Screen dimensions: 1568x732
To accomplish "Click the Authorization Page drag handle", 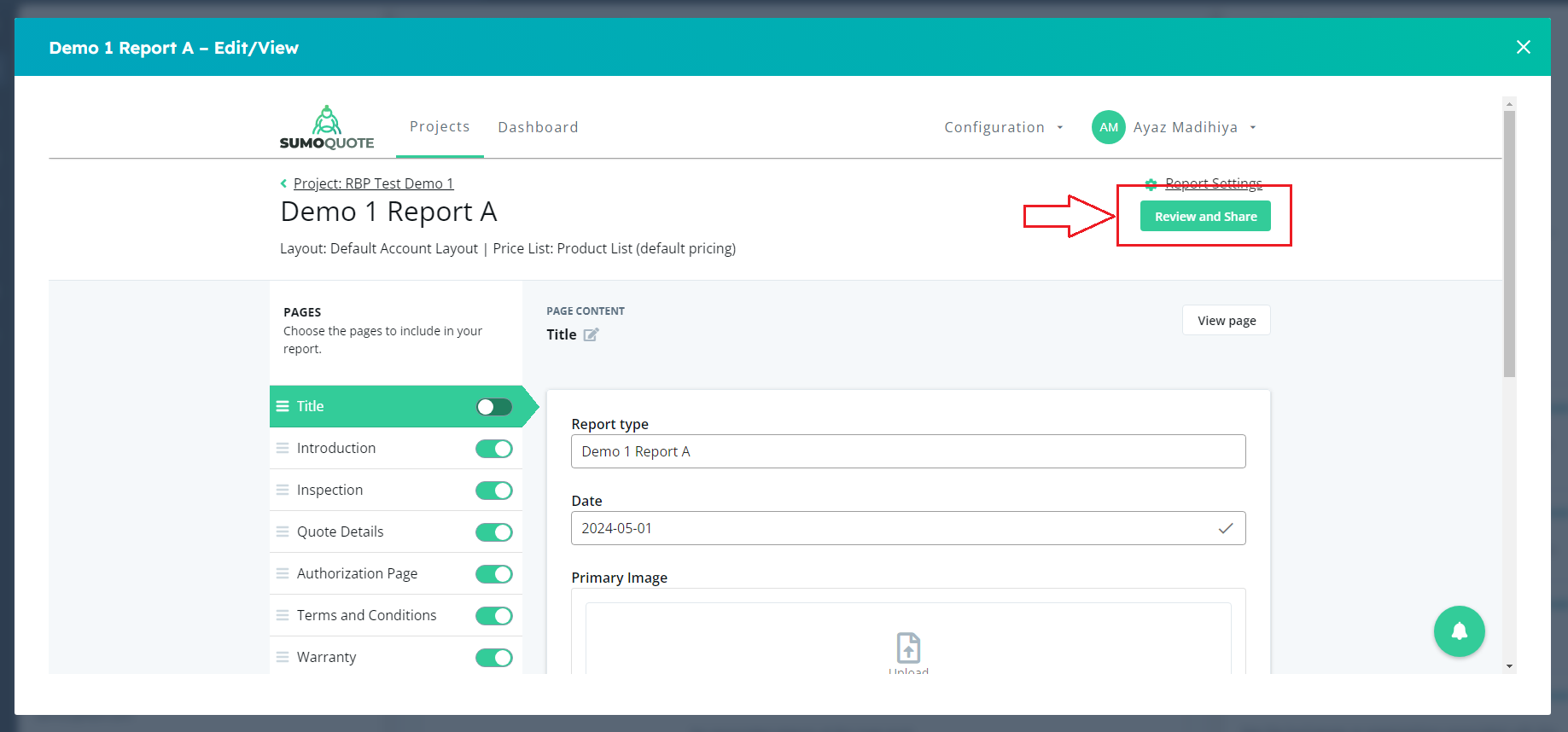I will click(283, 573).
